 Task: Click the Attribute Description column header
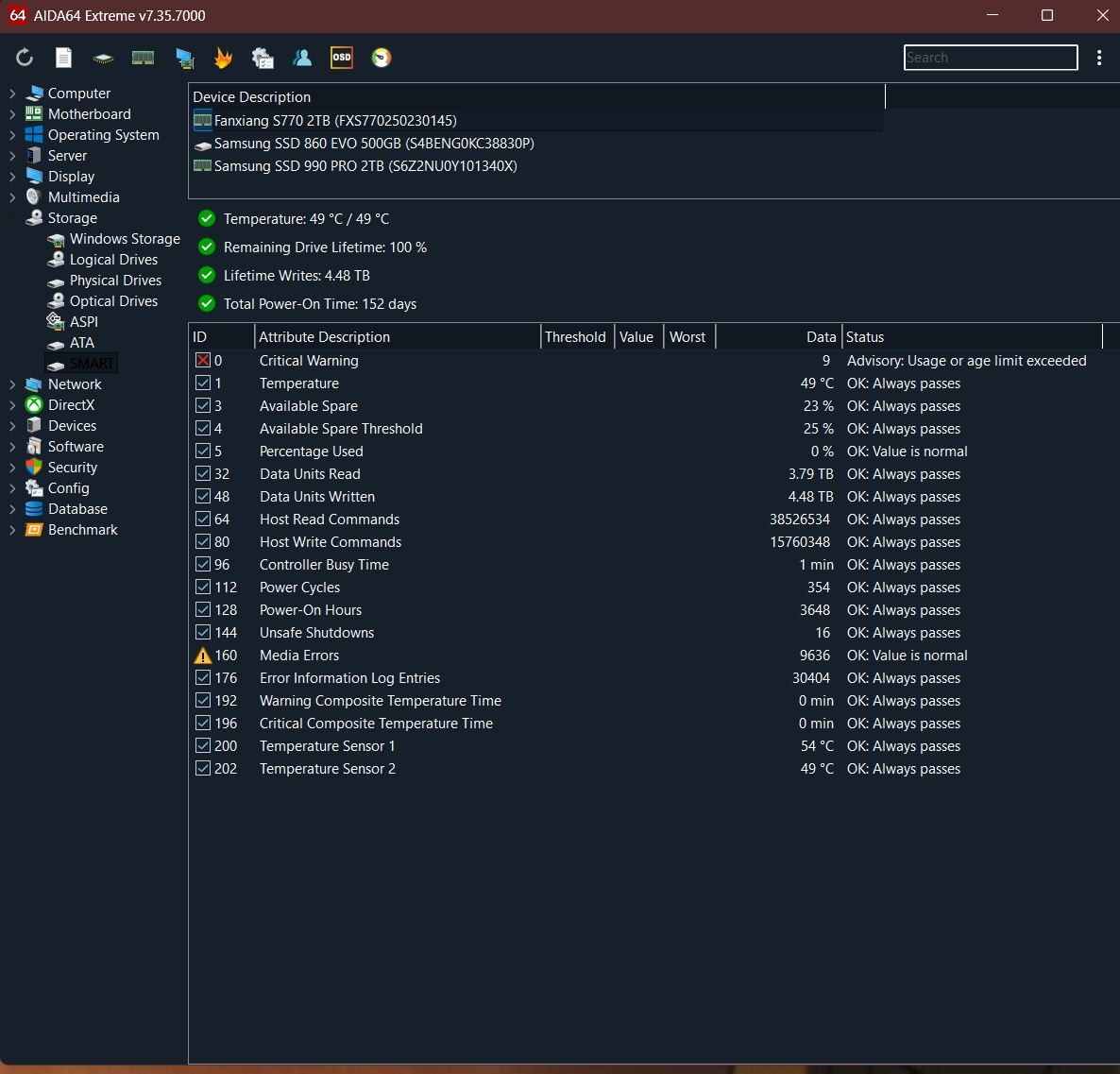tap(398, 337)
